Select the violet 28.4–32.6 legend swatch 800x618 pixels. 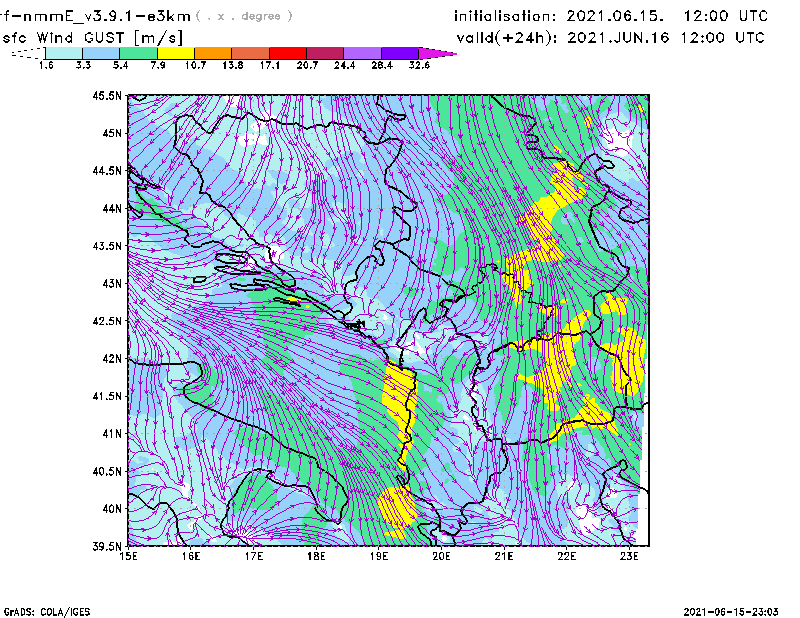(x=399, y=53)
